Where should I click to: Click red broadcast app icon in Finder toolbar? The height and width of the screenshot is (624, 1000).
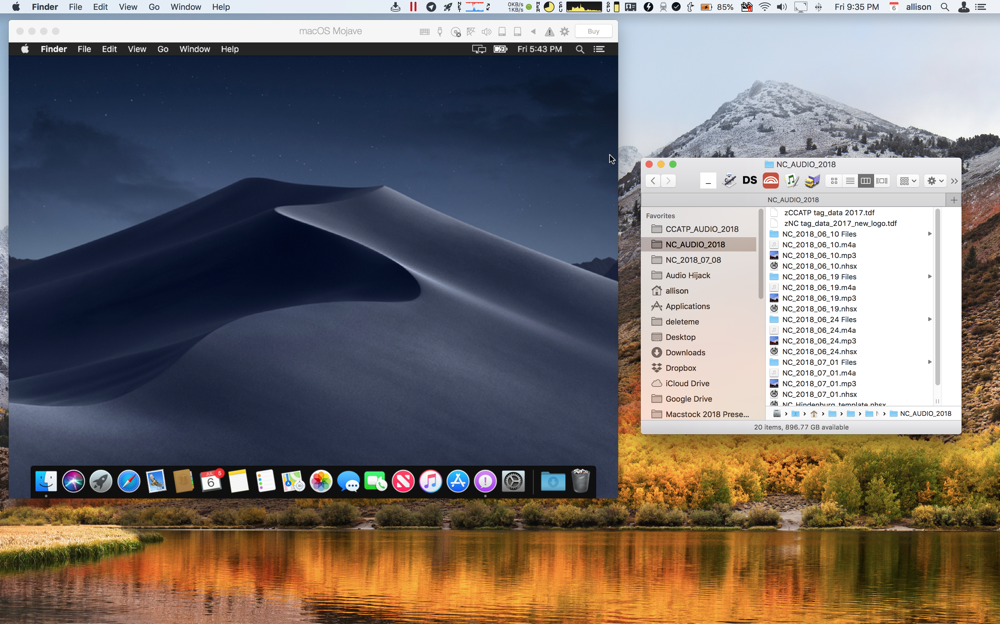pos(770,181)
